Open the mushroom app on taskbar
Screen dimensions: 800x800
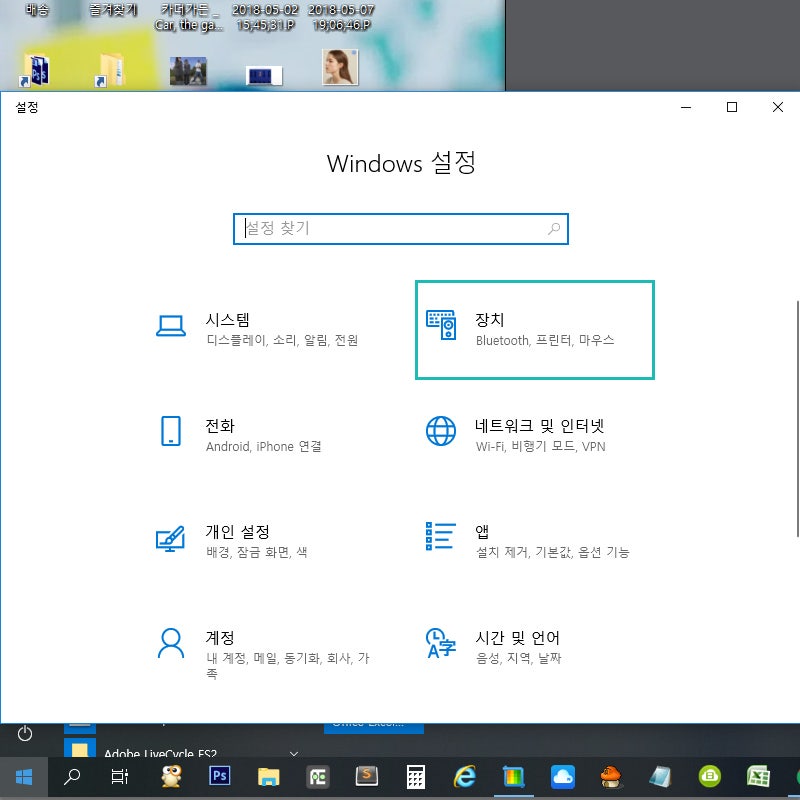611,777
